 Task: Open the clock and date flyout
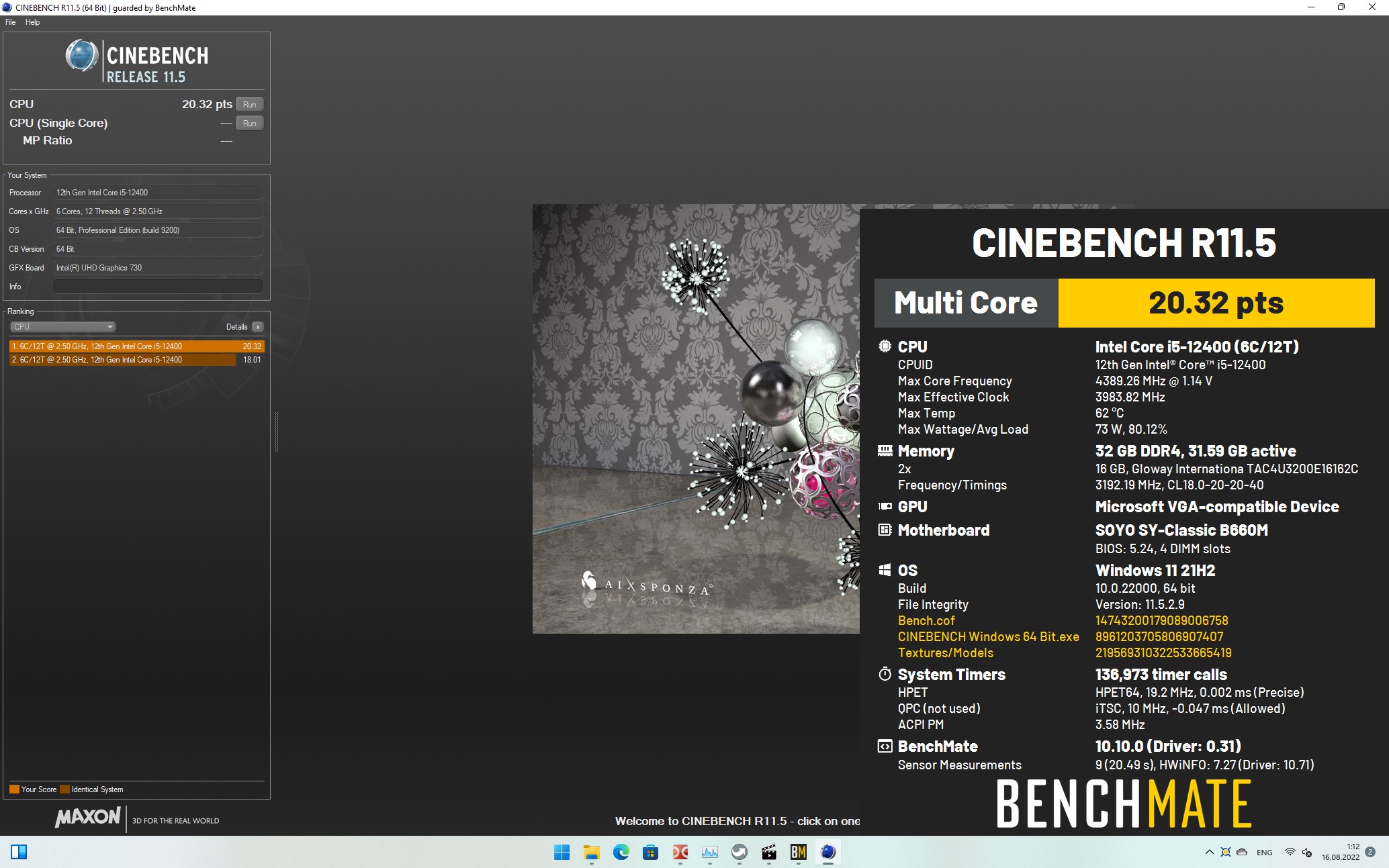(1340, 852)
